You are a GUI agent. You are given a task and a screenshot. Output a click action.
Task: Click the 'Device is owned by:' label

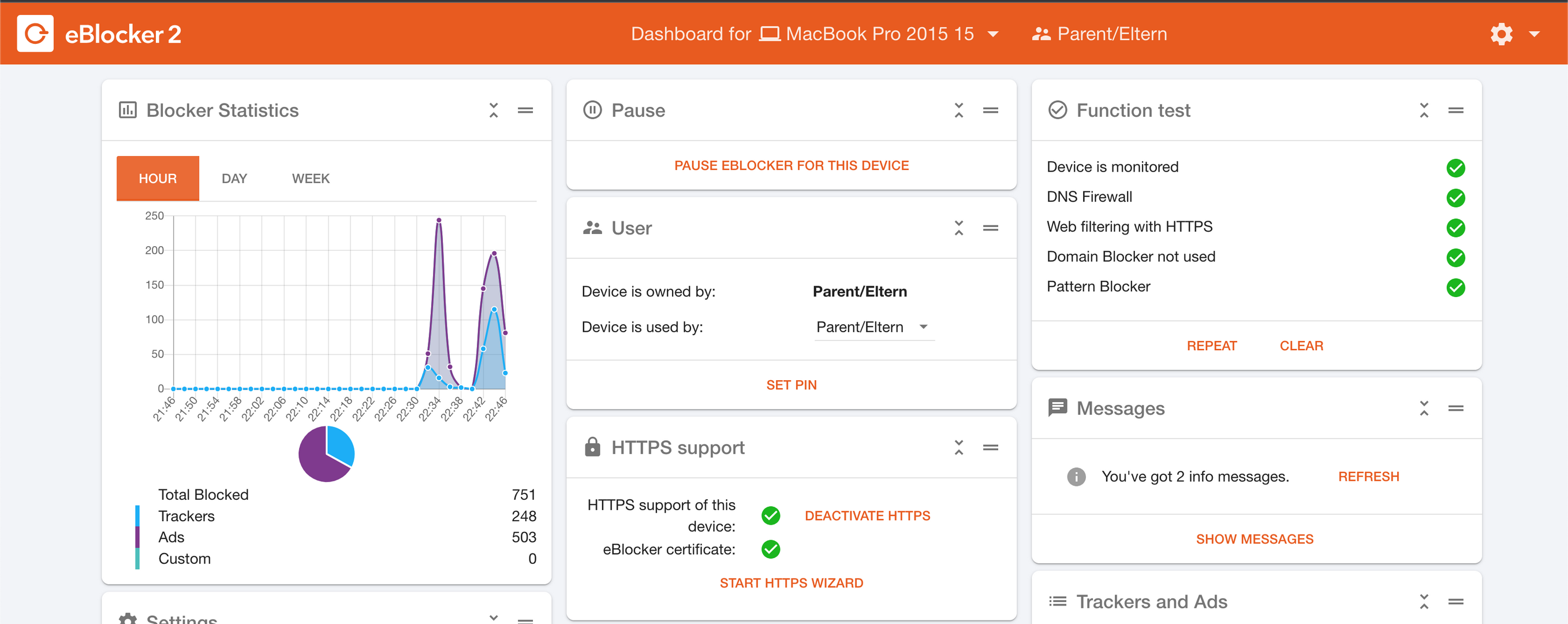(648, 291)
